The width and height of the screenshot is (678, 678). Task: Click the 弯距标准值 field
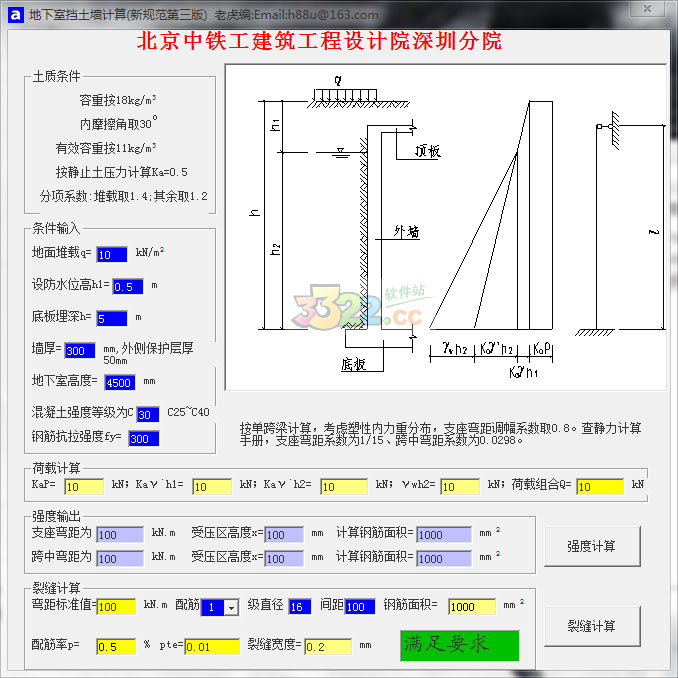click(116, 607)
